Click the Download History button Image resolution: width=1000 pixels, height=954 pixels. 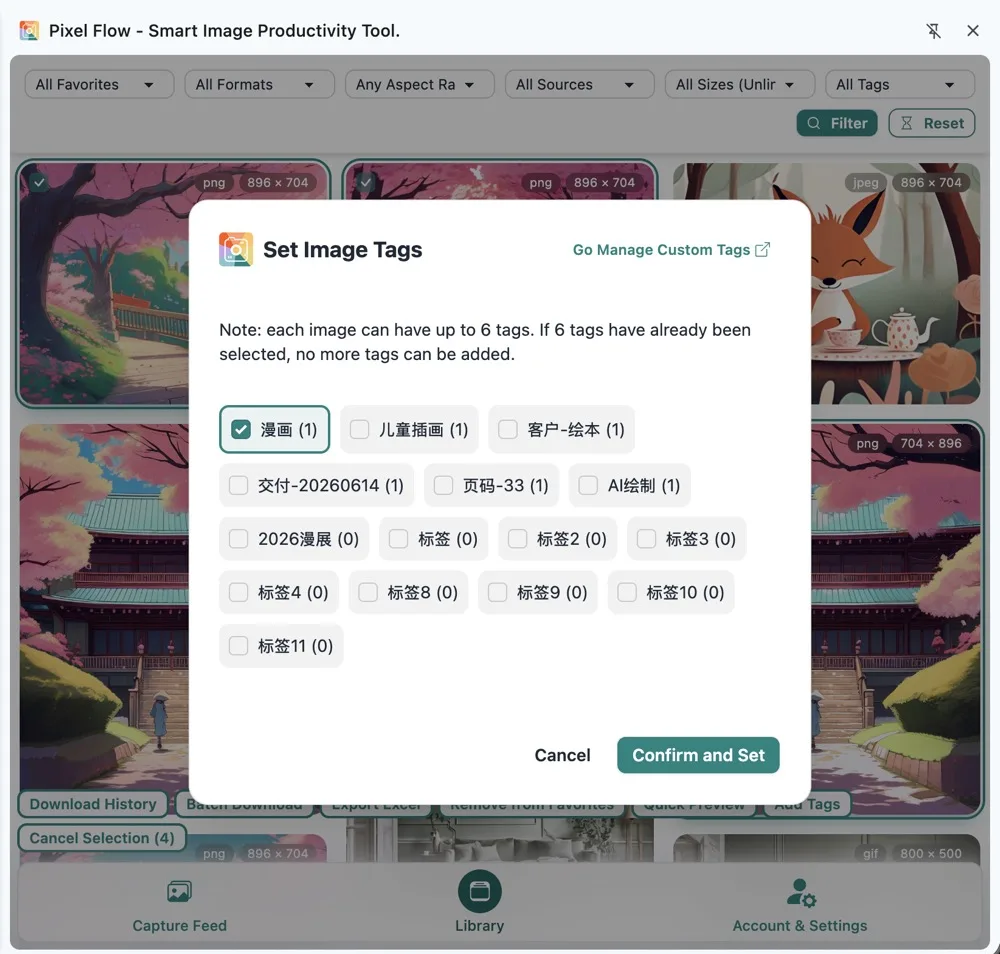93,804
